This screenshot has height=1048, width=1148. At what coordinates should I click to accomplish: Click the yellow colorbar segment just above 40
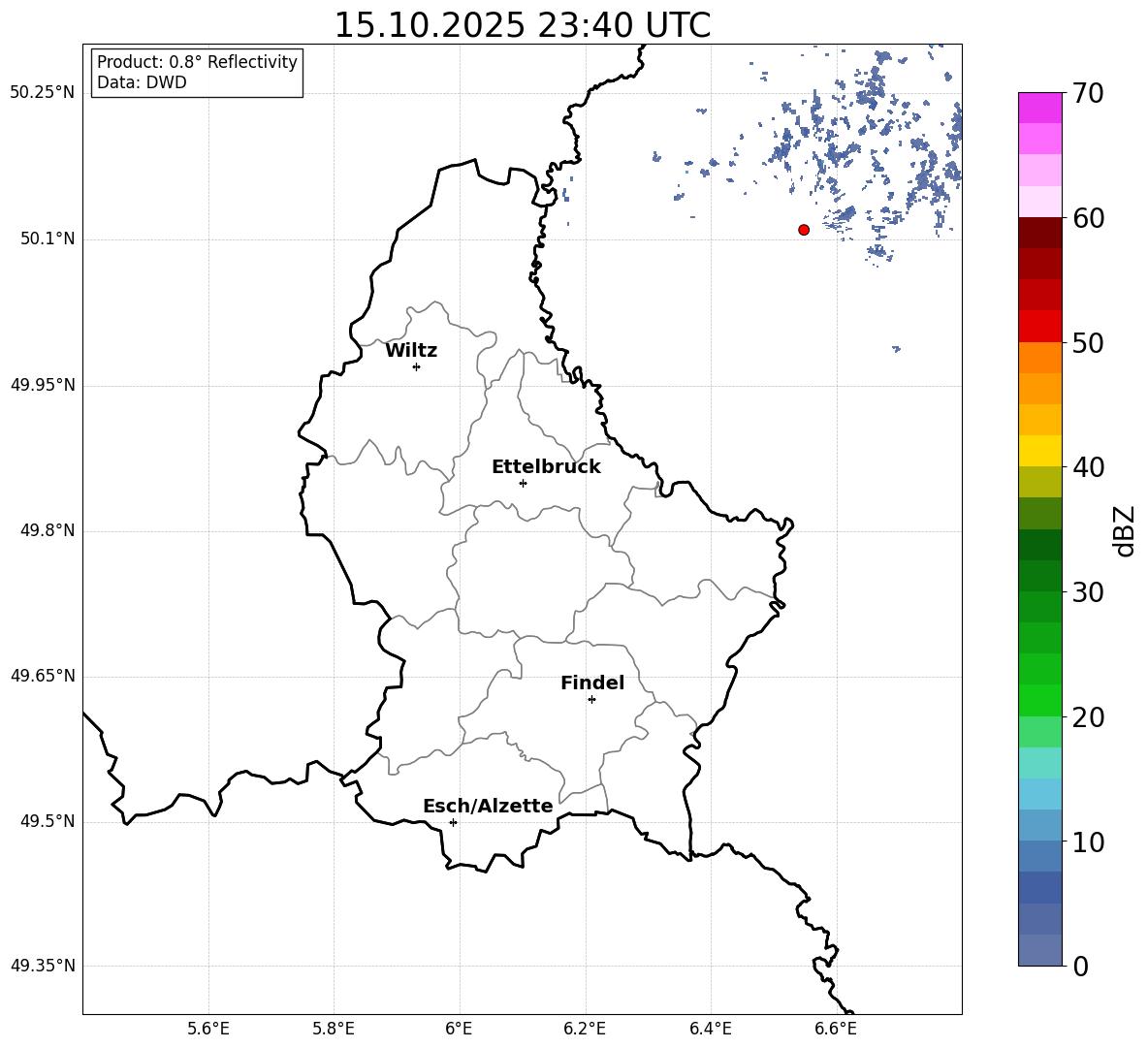(1039, 452)
